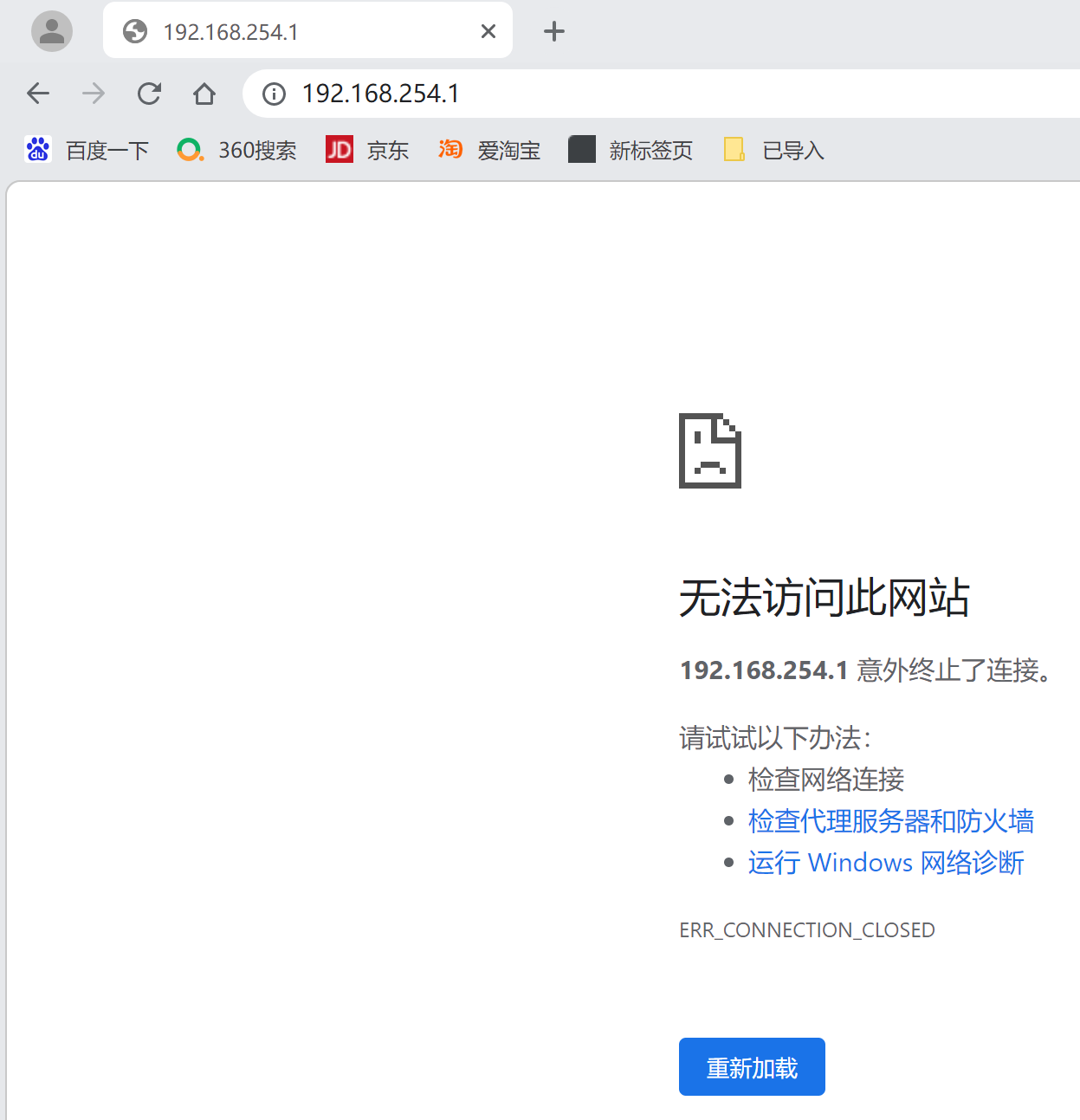Click the 检查代理服务器和防火墙 link
This screenshot has height=1120, width=1080.
tap(890, 820)
